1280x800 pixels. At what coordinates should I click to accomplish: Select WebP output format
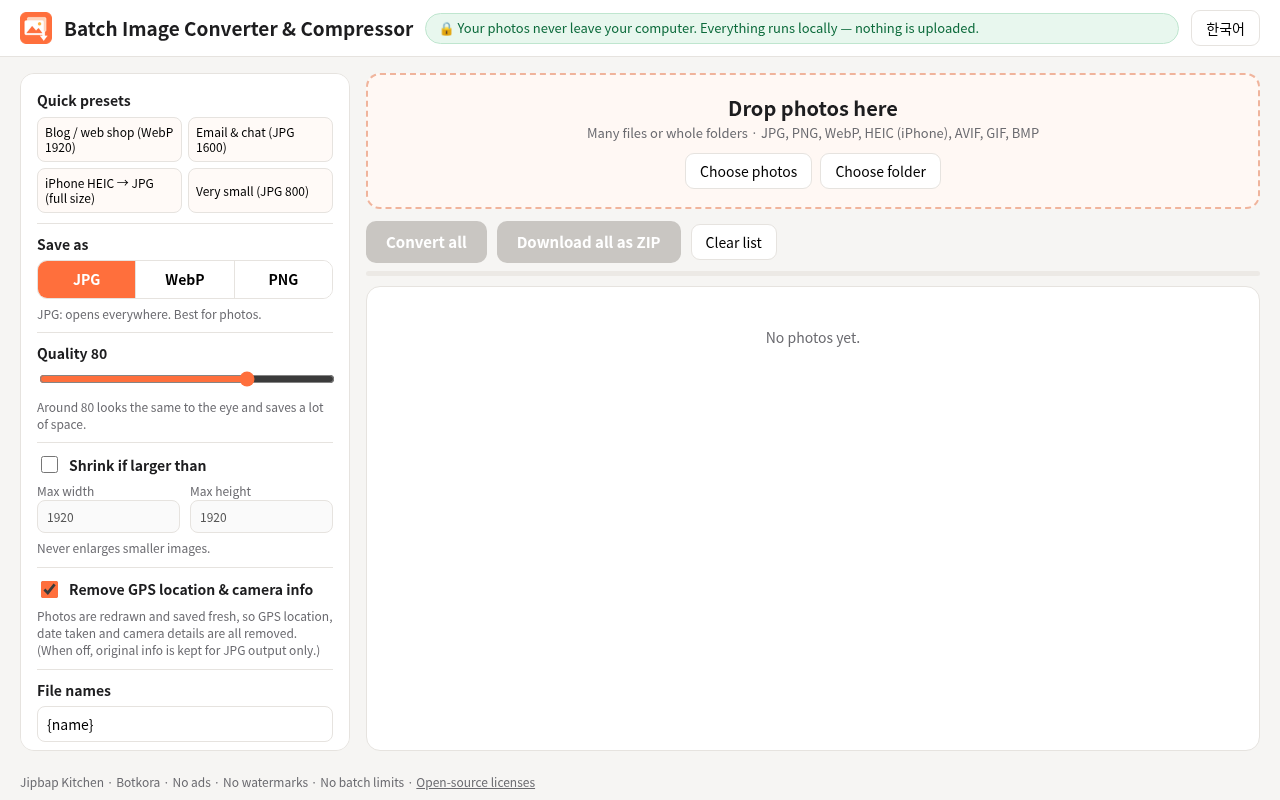pyautogui.click(x=185, y=279)
